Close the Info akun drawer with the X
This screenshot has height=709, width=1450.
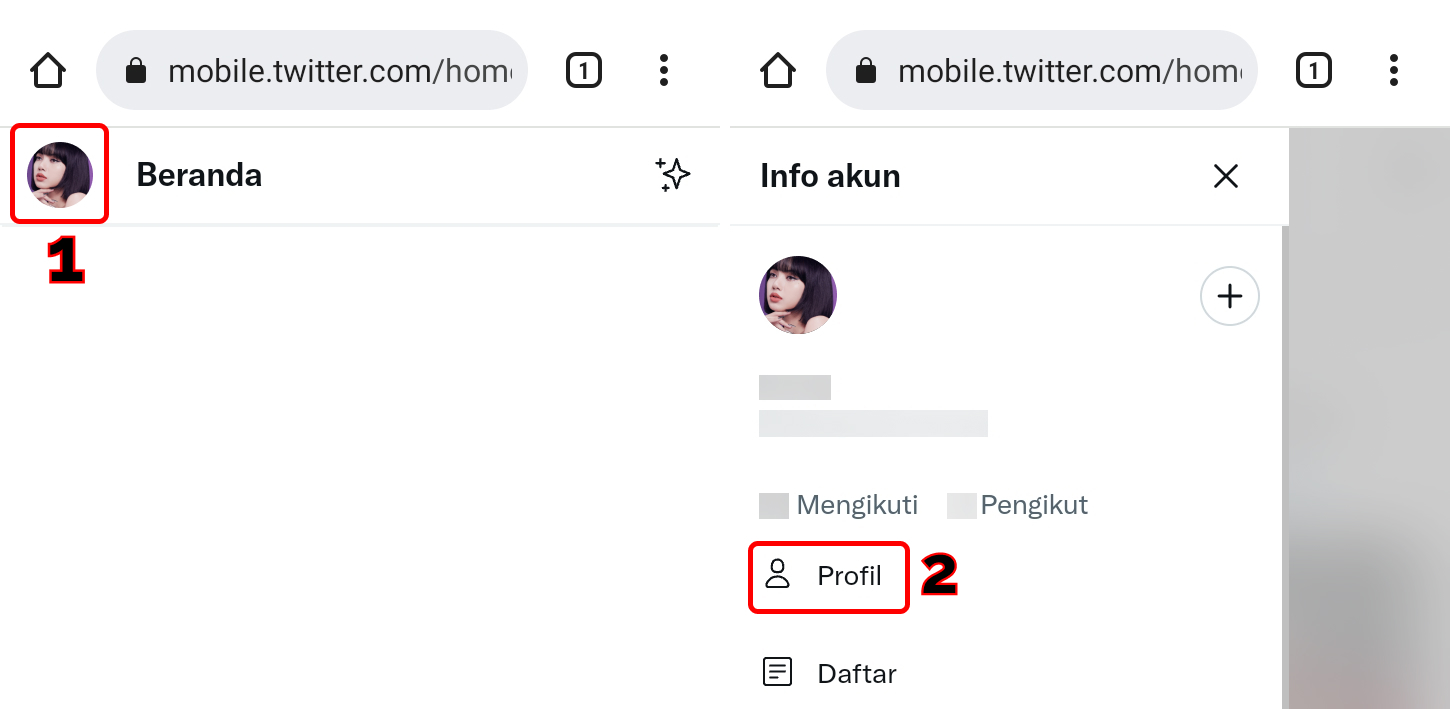[x=1225, y=175]
